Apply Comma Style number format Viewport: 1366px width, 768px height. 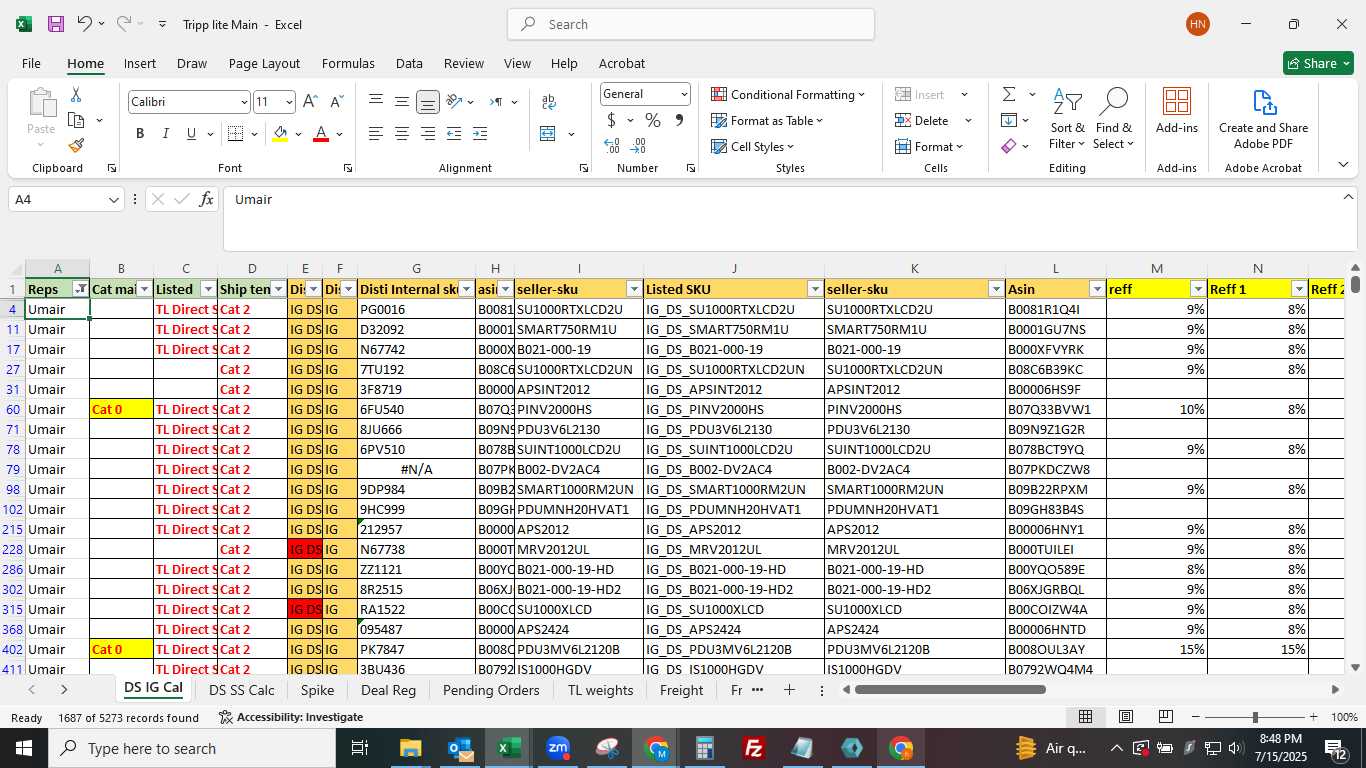[679, 120]
